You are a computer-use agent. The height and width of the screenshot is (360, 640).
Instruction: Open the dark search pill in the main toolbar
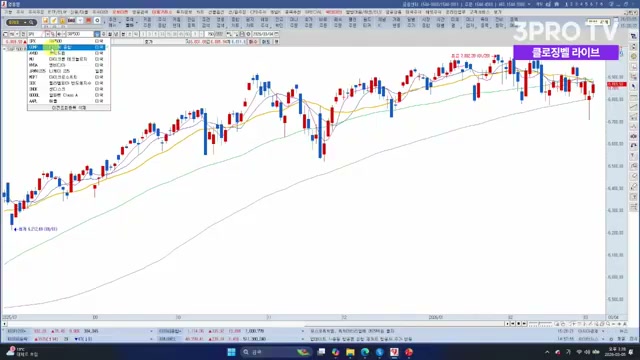click(x=21, y=22)
